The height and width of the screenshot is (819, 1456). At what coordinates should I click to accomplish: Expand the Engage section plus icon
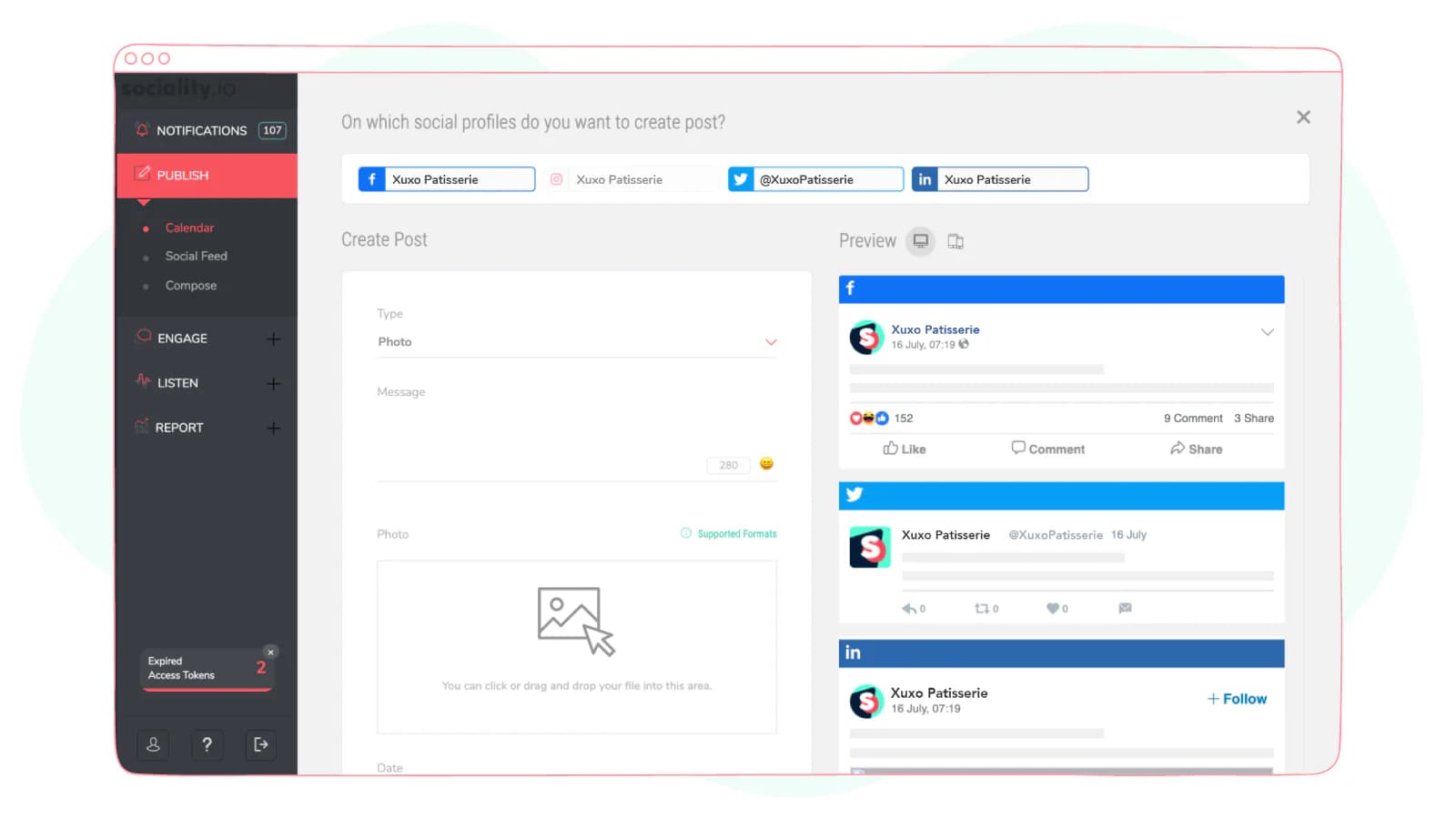(273, 339)
